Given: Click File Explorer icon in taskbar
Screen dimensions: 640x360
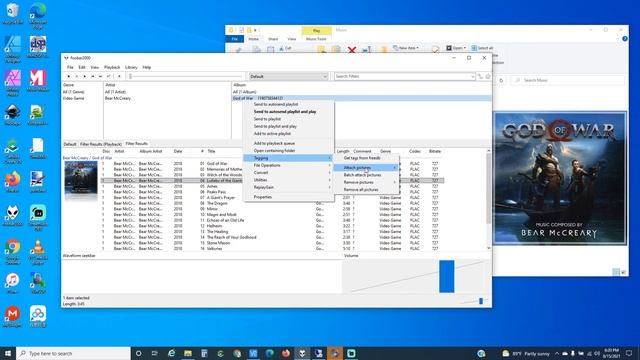Looking at the screenshot, I should point(188,353).
